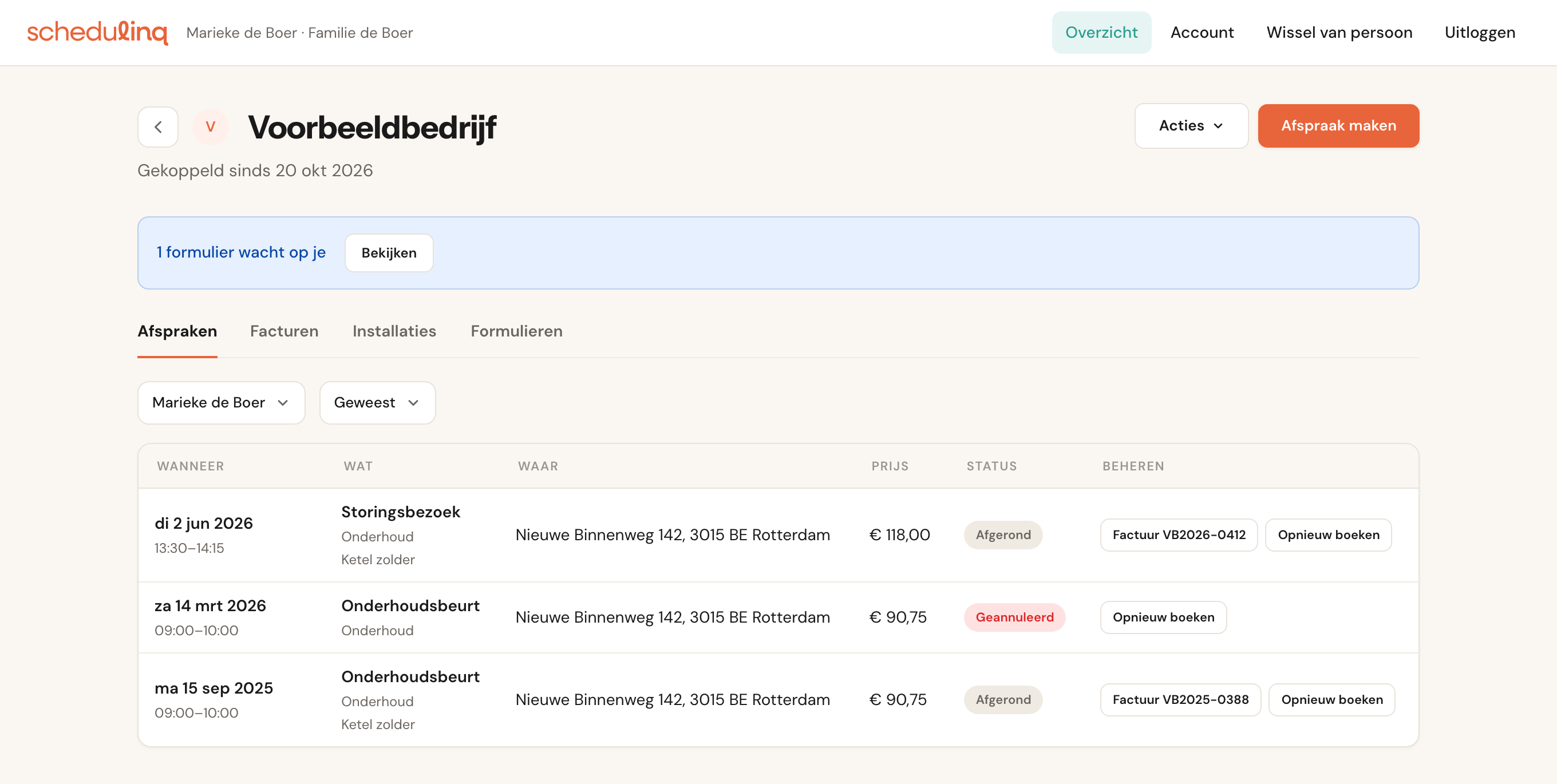Click the STATUS column header
This screenshot has height=784, width=1557.
pyautogui.click(x=991, y=466)
